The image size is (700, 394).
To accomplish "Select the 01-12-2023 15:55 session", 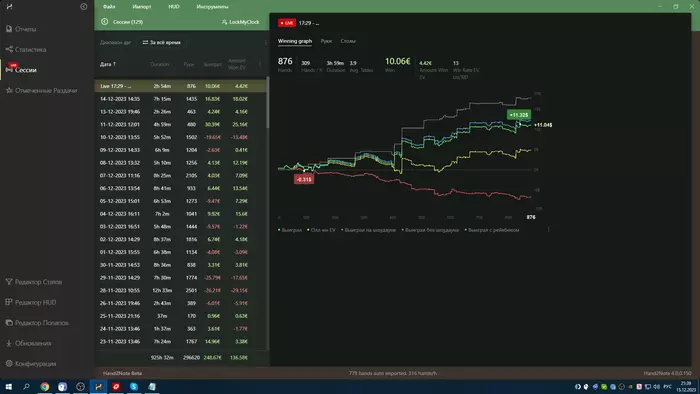I will [181, 252].
